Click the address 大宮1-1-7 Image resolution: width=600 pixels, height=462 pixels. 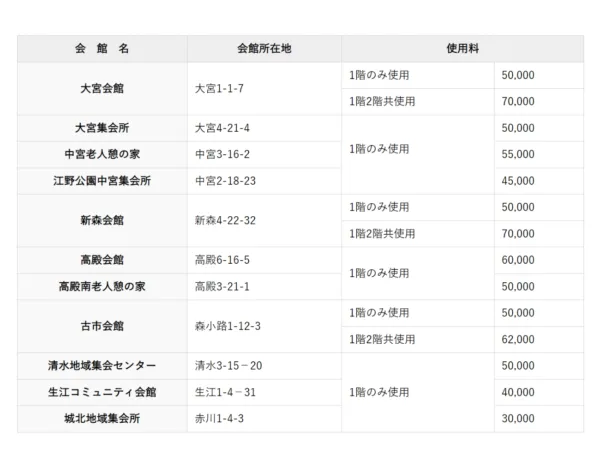click(x=220, y=88)
